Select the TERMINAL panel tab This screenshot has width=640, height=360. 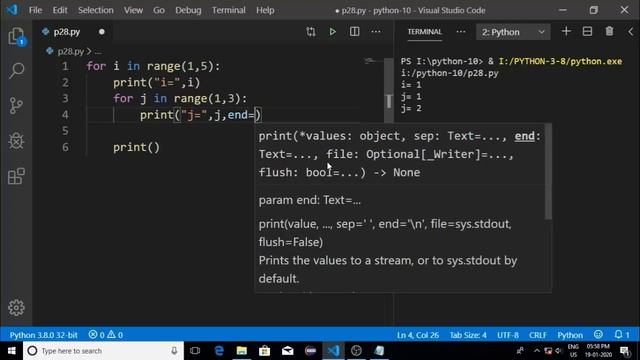pyautogui.click(x=424, y=32)
